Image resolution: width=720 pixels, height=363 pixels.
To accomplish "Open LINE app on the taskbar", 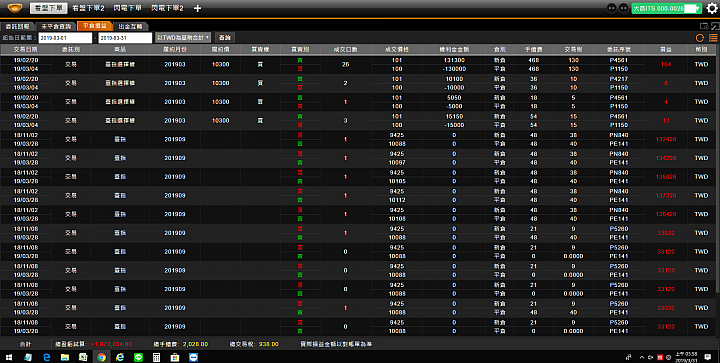I will [138, 357].
